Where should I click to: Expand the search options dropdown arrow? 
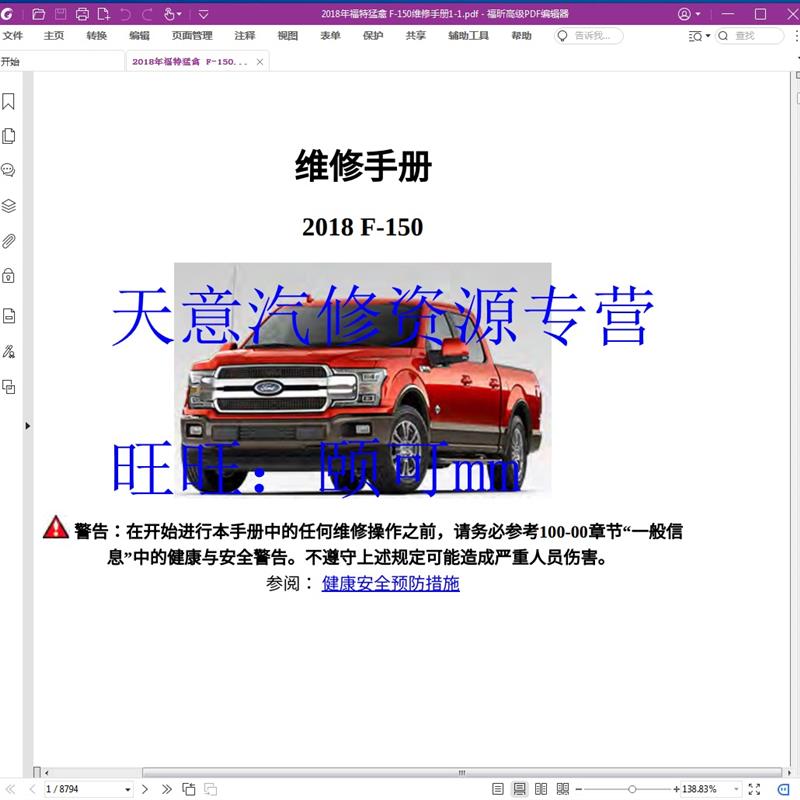[x=708, y=36]
